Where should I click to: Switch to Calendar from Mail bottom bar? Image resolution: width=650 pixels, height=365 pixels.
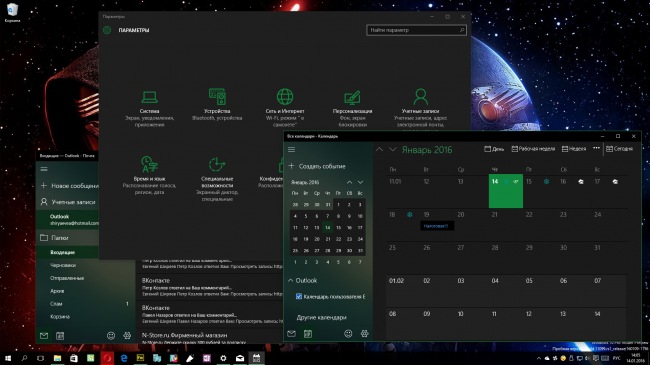click(60, 336)
